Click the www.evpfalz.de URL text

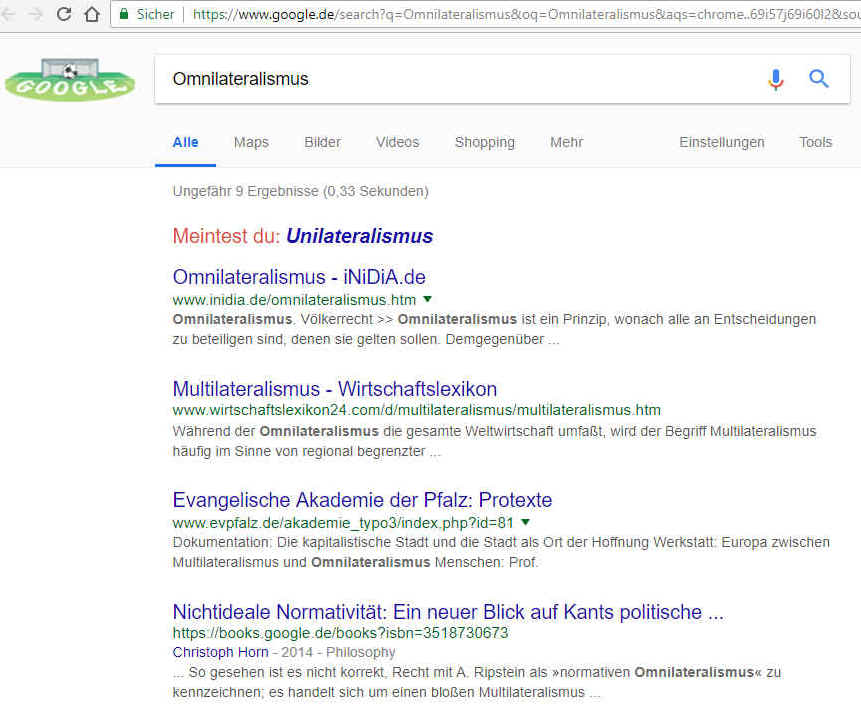click(343, 523)
